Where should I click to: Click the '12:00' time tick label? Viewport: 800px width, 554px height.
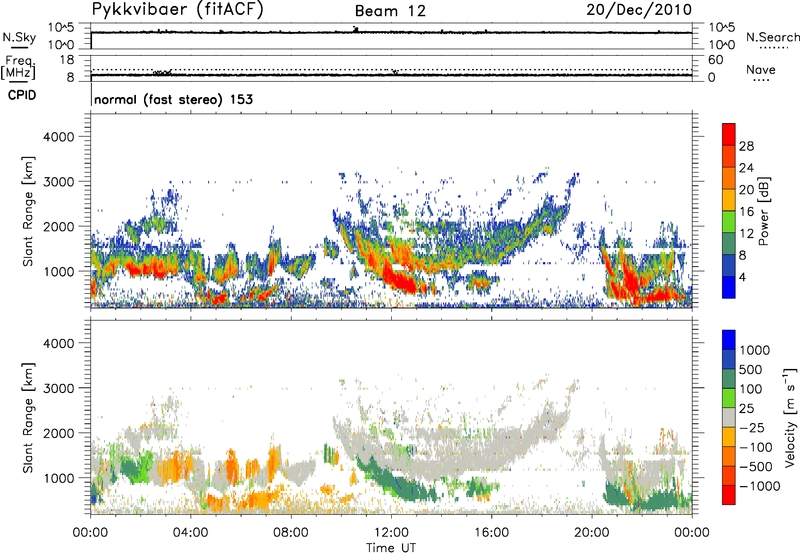point(391,533)
